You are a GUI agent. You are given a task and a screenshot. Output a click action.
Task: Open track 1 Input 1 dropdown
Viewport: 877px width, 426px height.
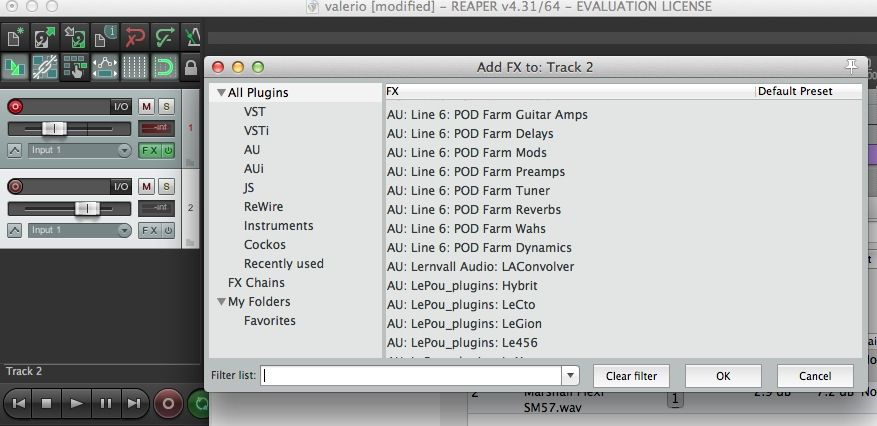(x=80, y=150)
